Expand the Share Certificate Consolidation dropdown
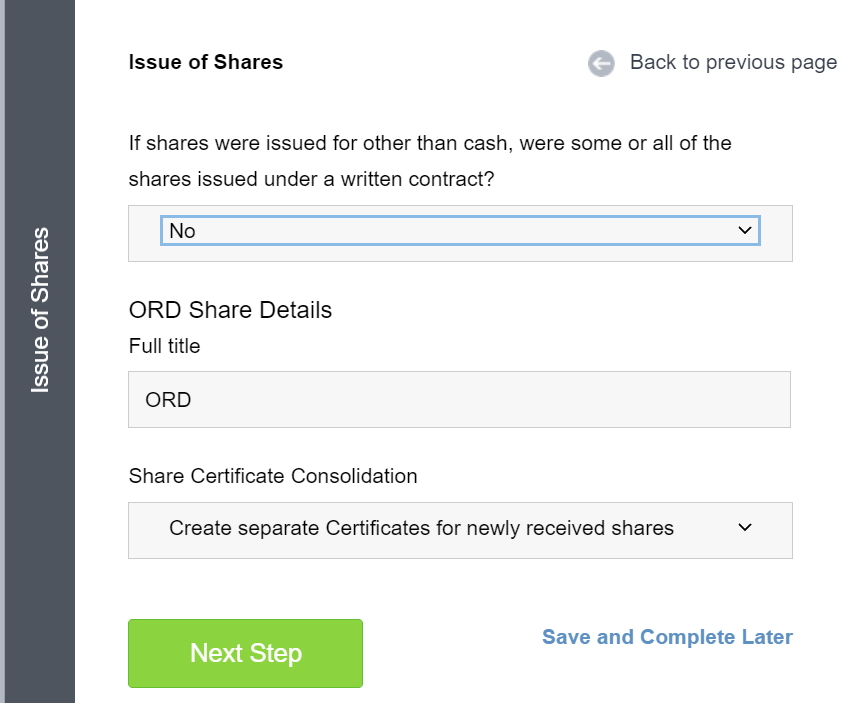The width and height of the screenshot is (850, 703). click(x=460, y=530)
